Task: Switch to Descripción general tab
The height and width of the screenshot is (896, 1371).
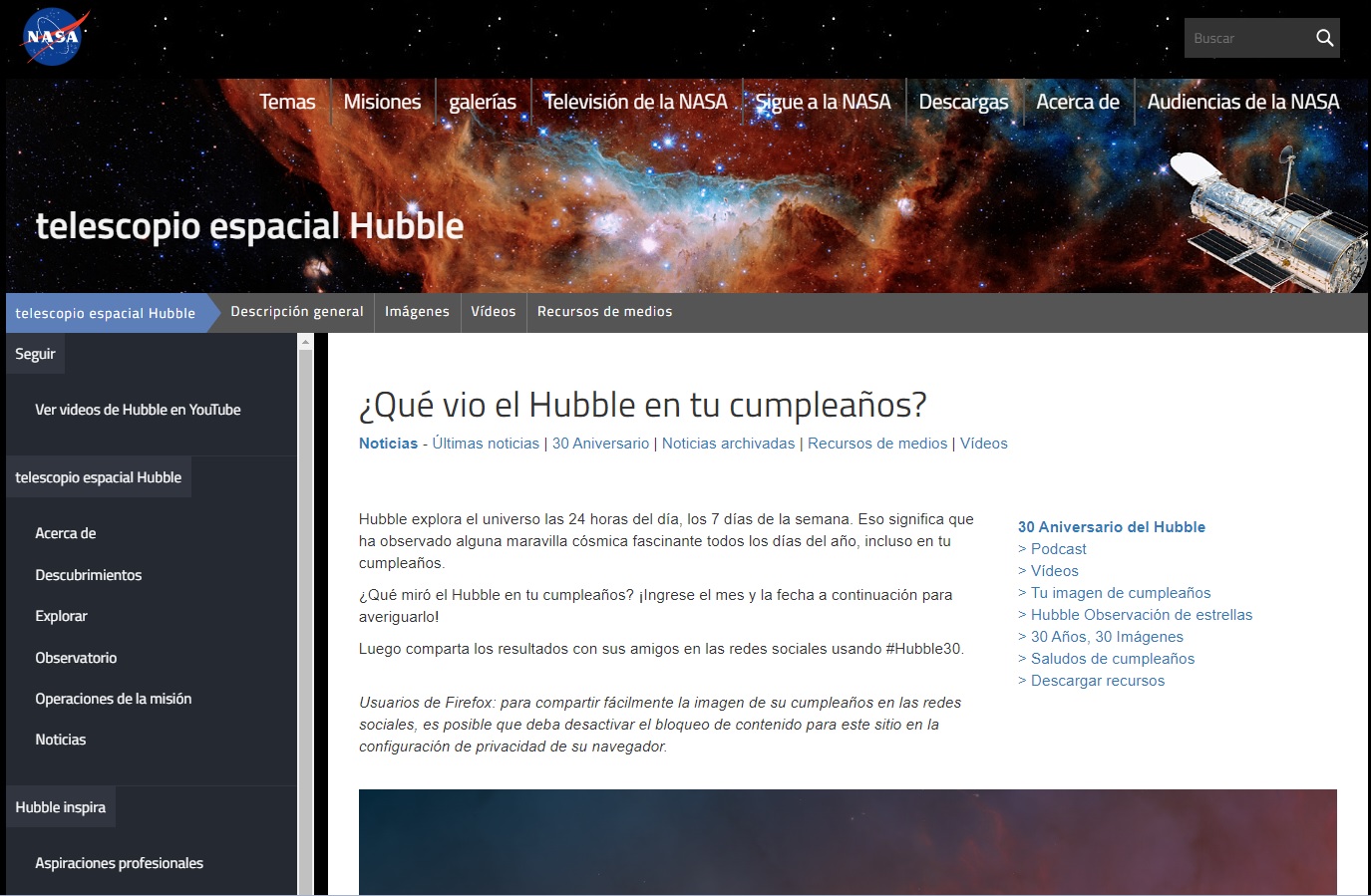Action: click(297, 312)
